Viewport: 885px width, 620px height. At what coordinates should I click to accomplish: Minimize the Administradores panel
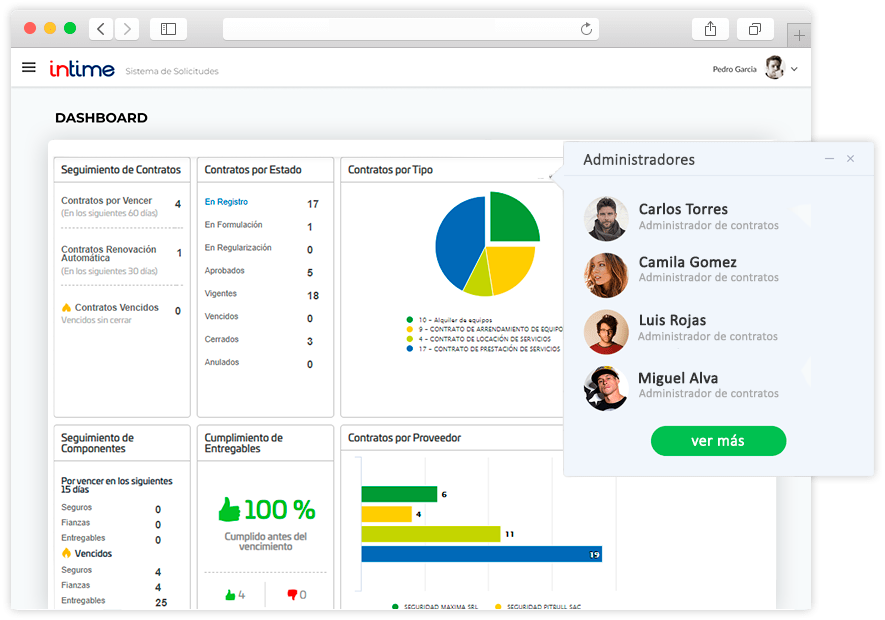point(829,159)
